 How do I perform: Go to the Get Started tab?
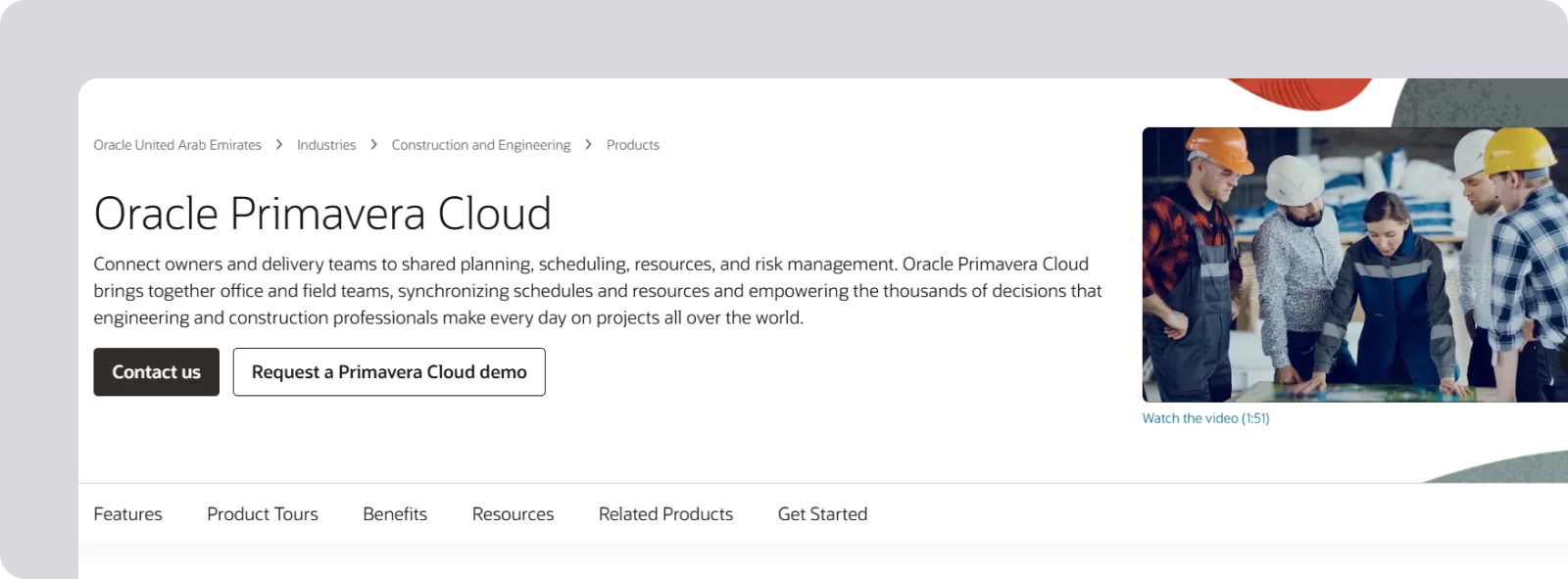pos(822,514)
